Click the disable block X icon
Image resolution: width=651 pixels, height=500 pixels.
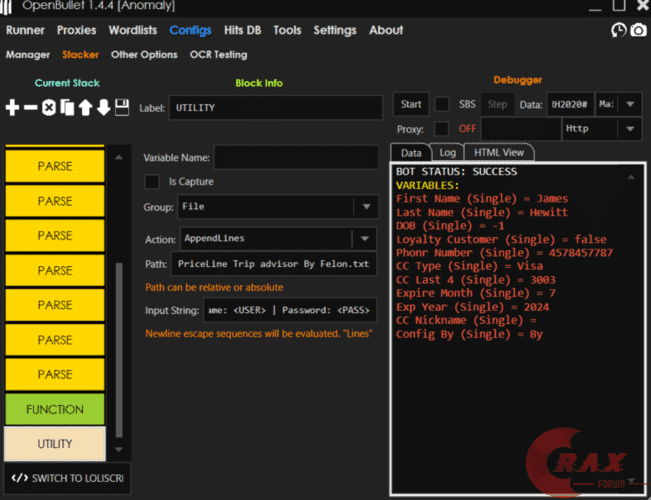point(48,107)
